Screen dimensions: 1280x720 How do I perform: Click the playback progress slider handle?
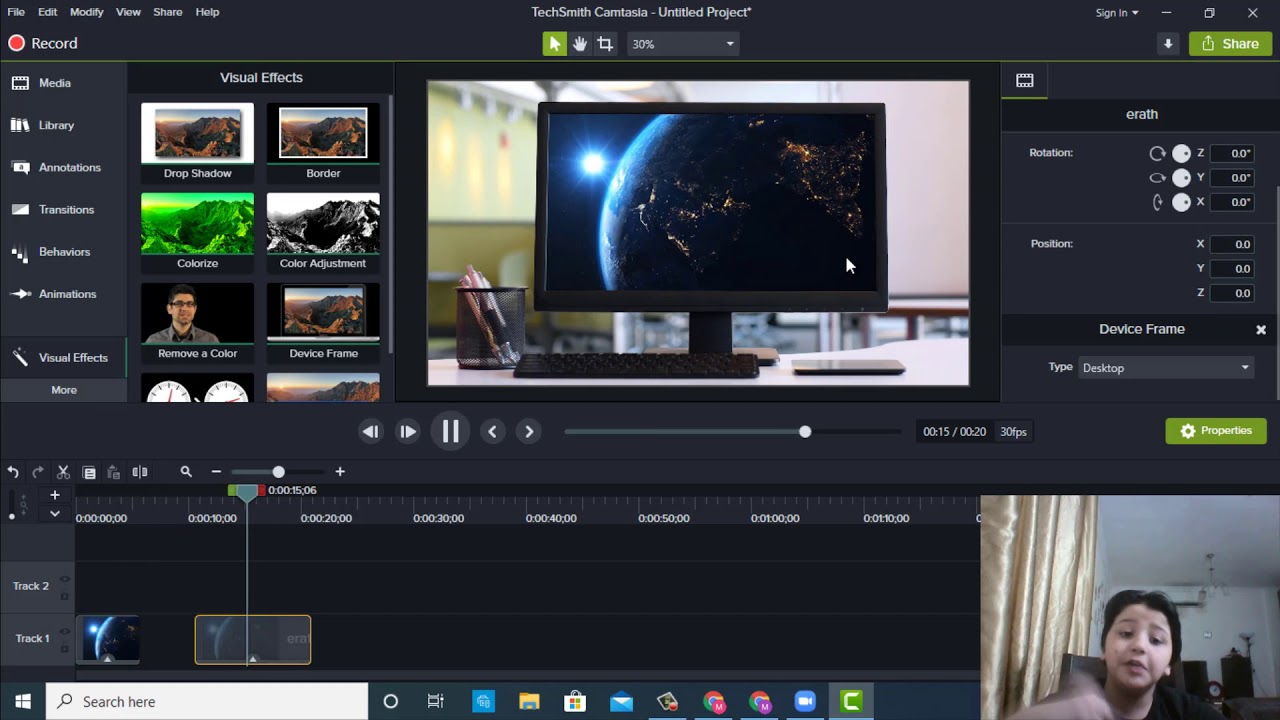coord(805,432)
